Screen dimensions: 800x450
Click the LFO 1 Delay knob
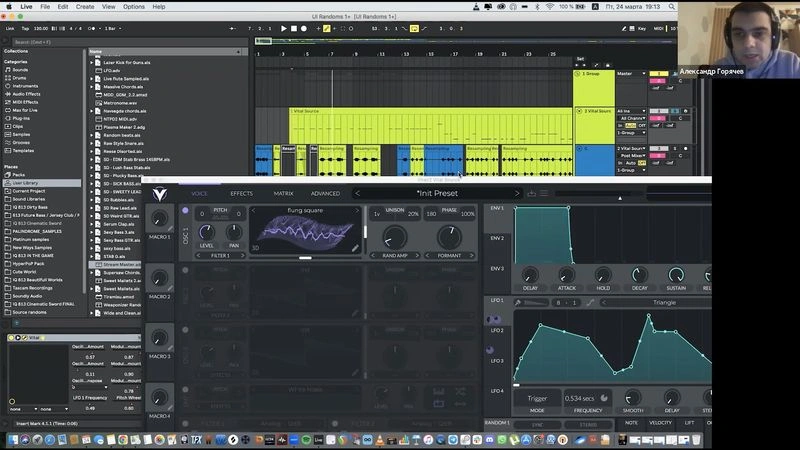671,397
